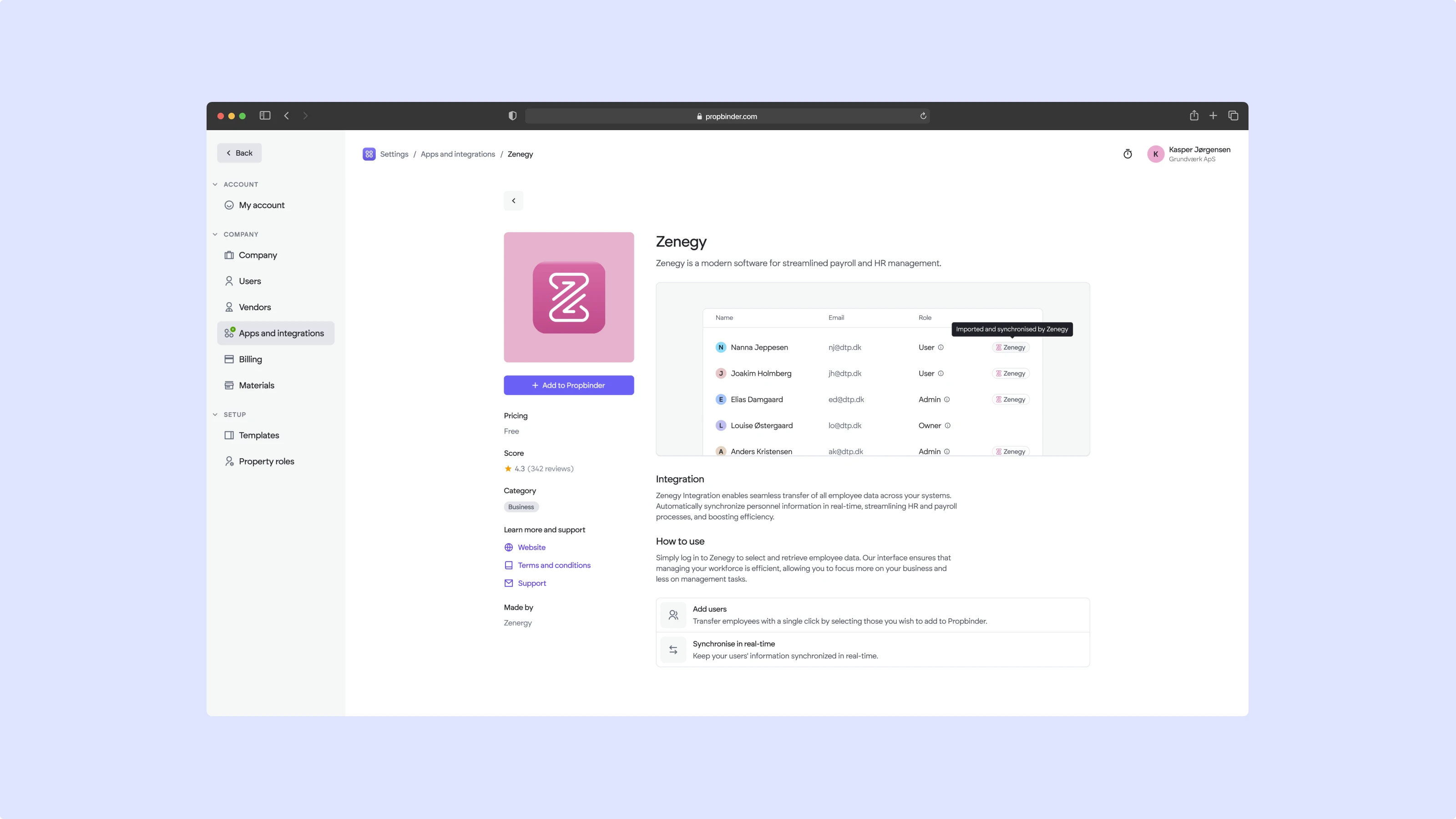Collapse the SETUP sidebar section

click(x=215, y=415)
